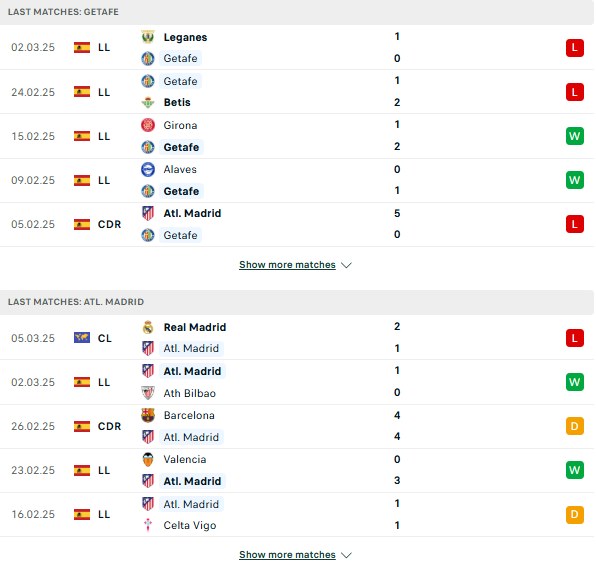The height and width of the screenshot is (571, 596).
Task: Open the Valencia vs Atl. Madrid match
Action: (x=296, y=470)
